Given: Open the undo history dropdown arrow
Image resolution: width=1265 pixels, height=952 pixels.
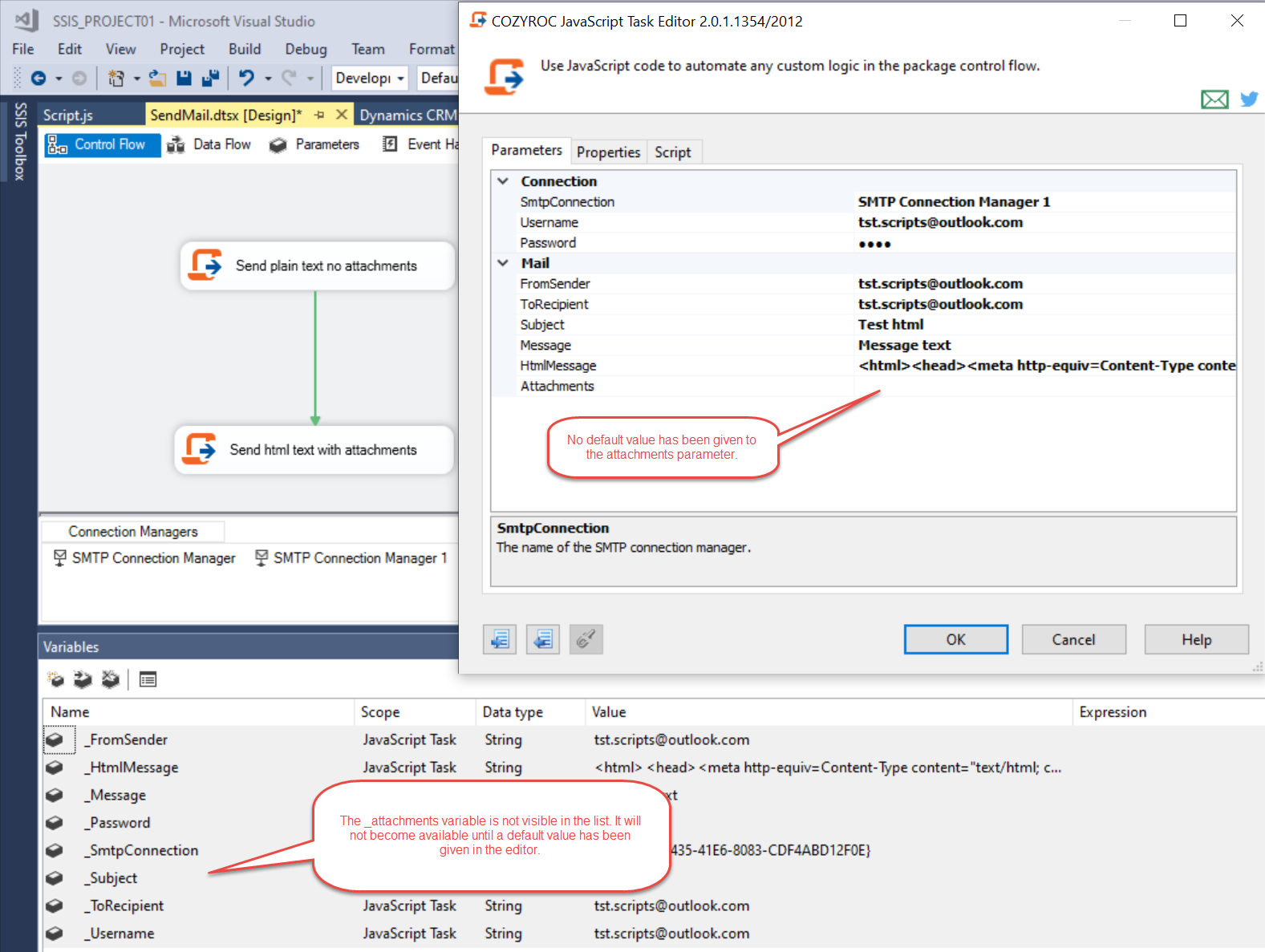Looking at the screenshot, I should (268, 79).
